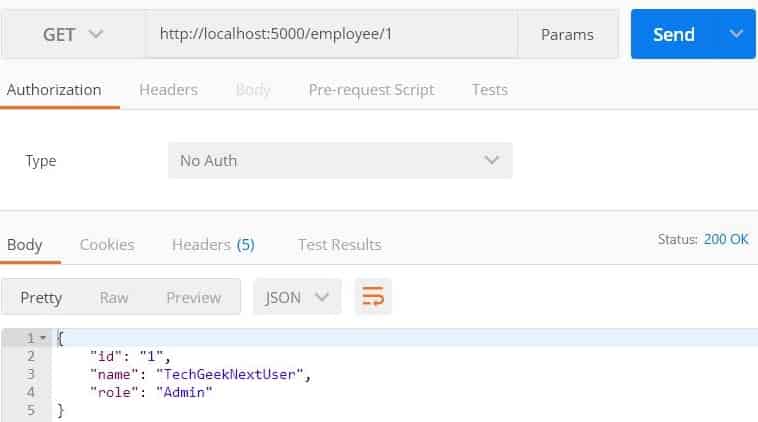This screenshot has height=422, width=758.
Task: Click the request URL input field
Action: (331, 34)
